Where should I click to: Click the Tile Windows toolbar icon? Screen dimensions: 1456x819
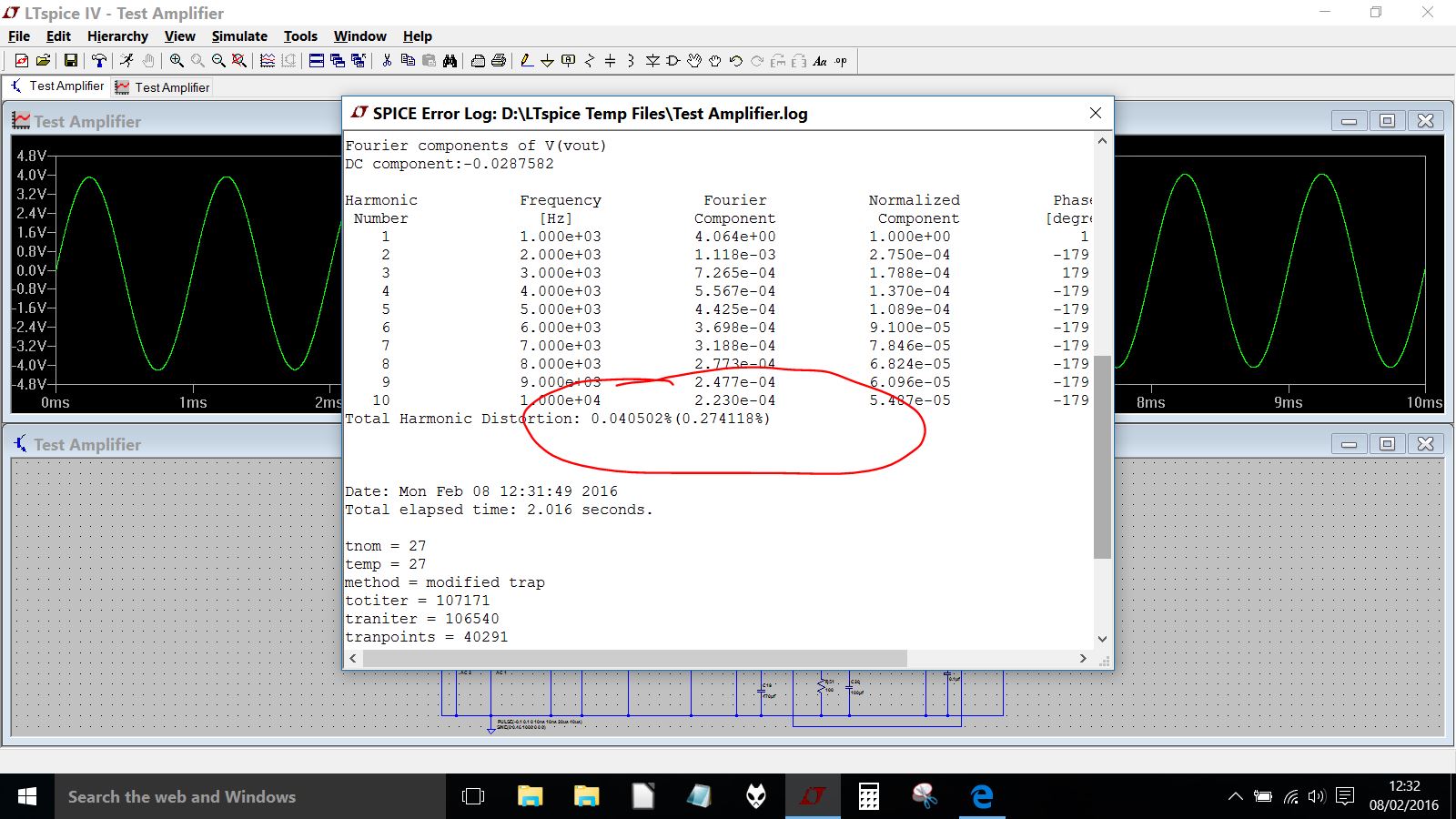coord(317,61)
